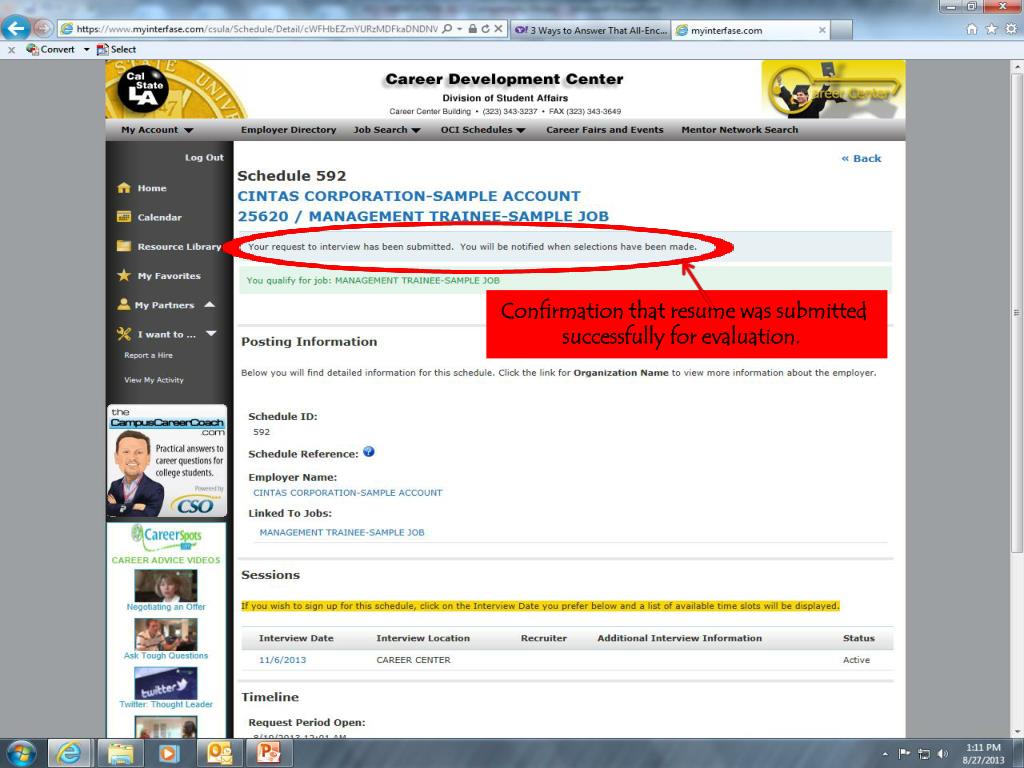1024x768 pixels.
Task: Collapse the My Partners section arrow
Action: point(210,304)
